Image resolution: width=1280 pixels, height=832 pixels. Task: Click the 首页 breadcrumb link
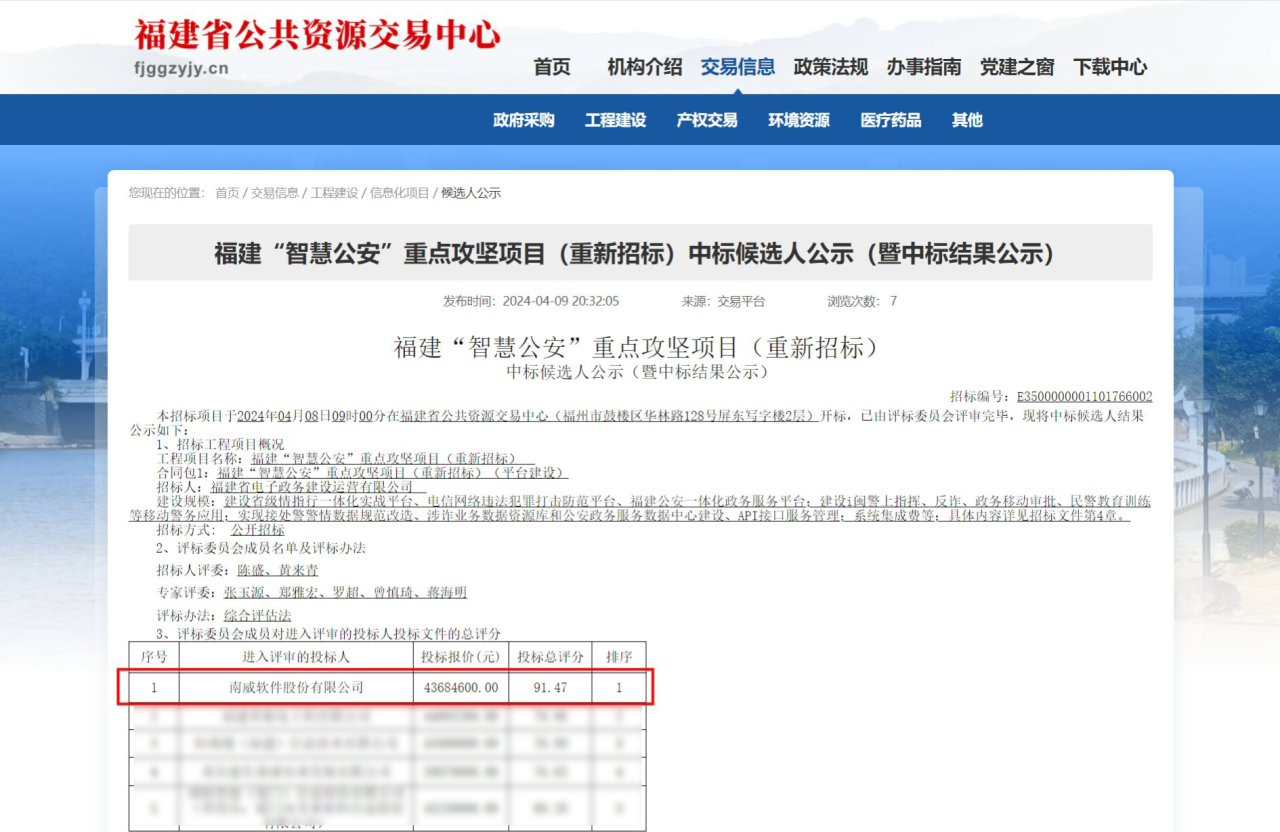227,193
